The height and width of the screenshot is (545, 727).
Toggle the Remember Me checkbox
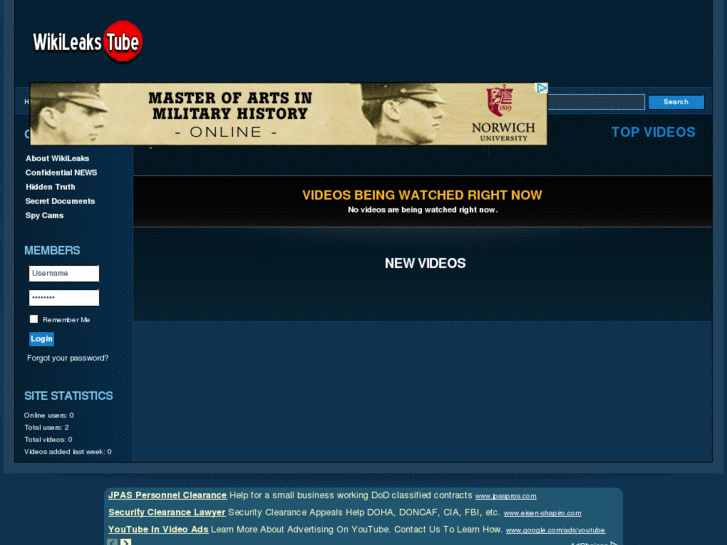[34, 319]
